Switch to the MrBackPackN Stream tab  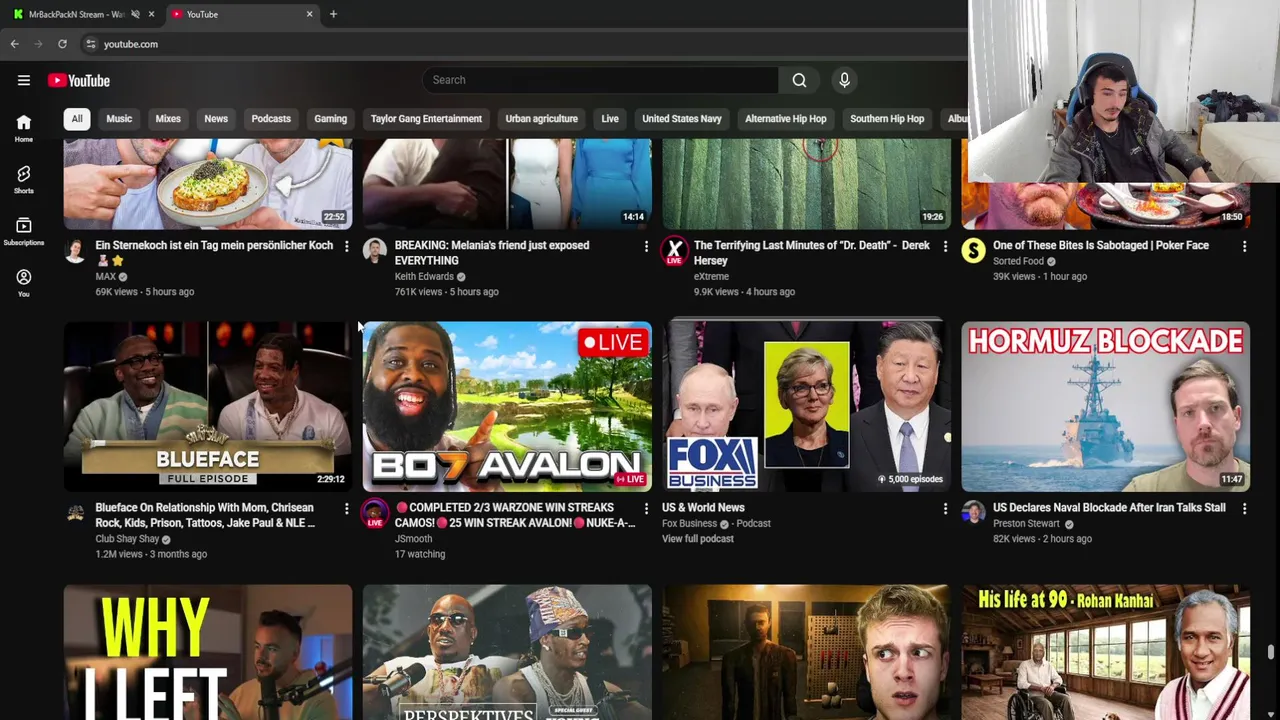tap(75, 14)
